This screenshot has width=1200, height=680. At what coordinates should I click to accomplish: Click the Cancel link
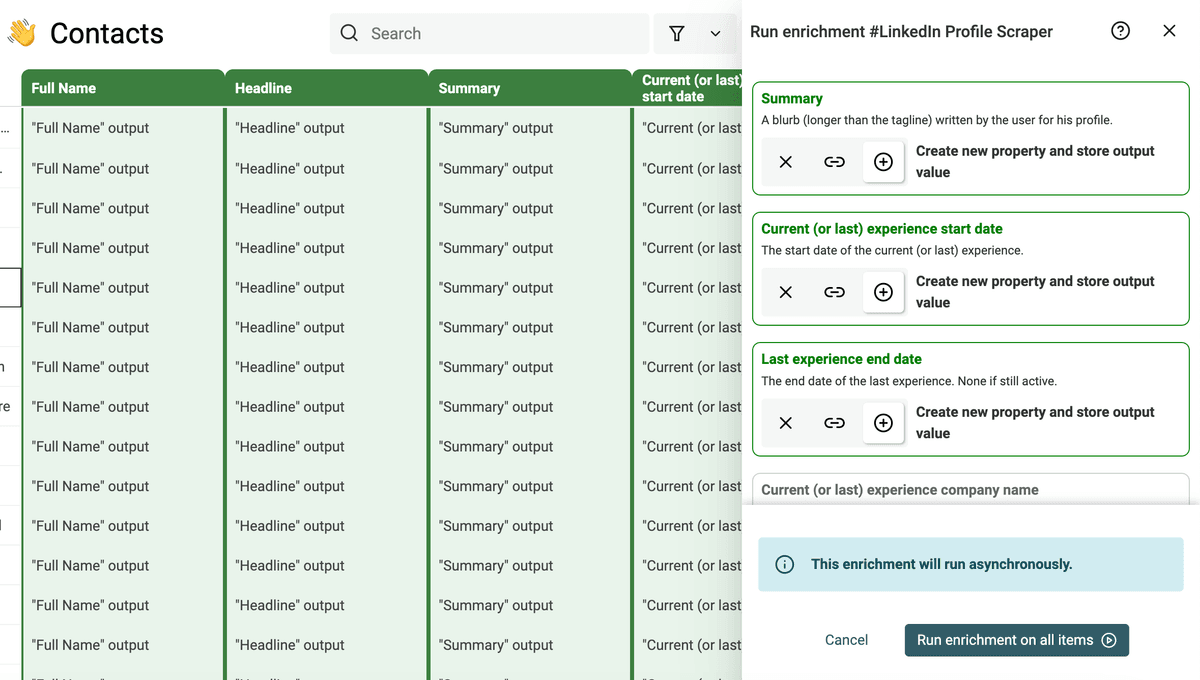[846, 640]
